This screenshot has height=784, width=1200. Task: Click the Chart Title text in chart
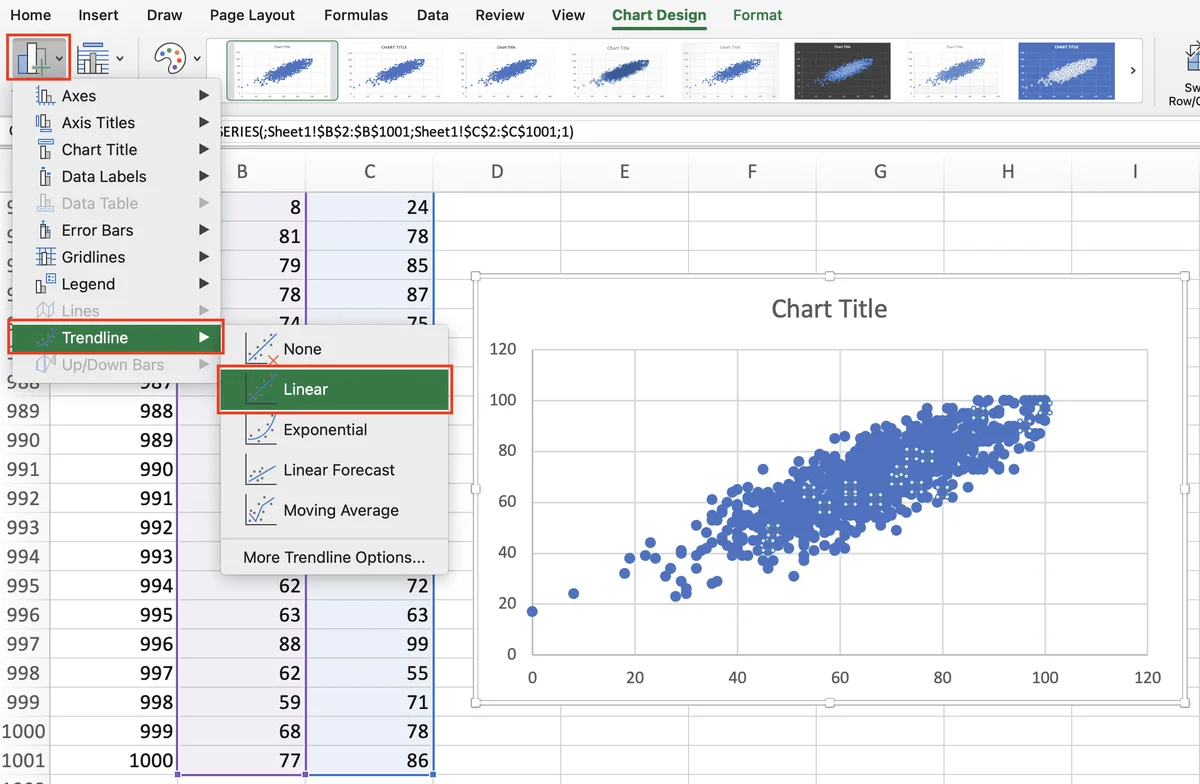pyautogui.click(x=829, y=308)
